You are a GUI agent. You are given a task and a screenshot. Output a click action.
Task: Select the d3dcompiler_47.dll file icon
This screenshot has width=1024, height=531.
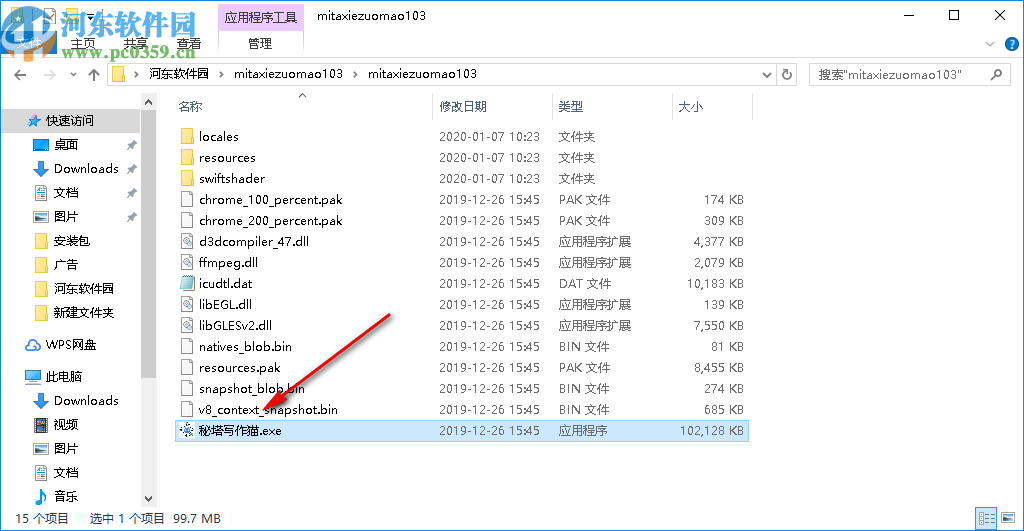point(187,242)
